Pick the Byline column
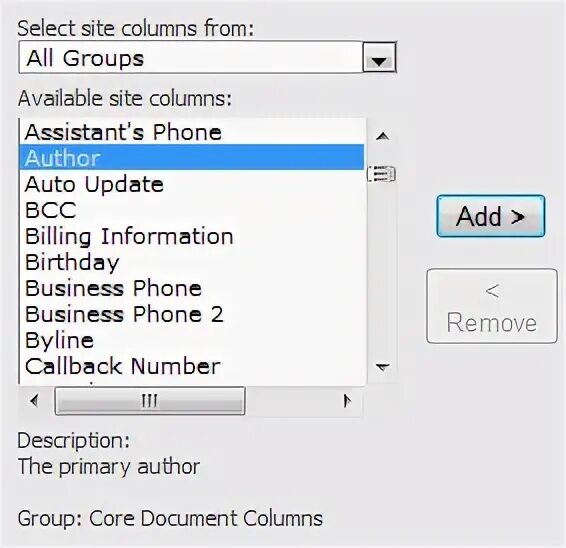This screenshot has width=566, height=548. (x=192, y=340)
